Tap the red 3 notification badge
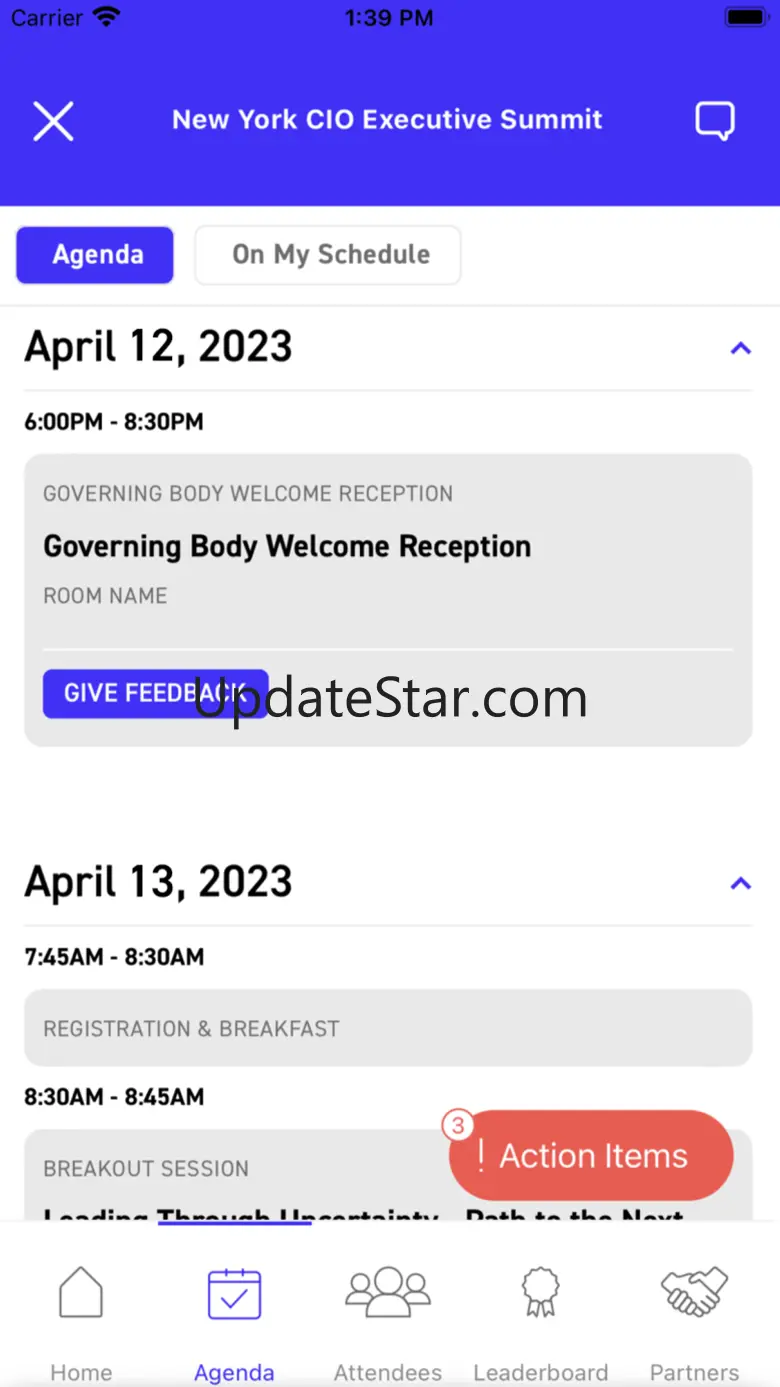The height and width of the screenshot is (1387, 780). click(x=458, y=1126)
